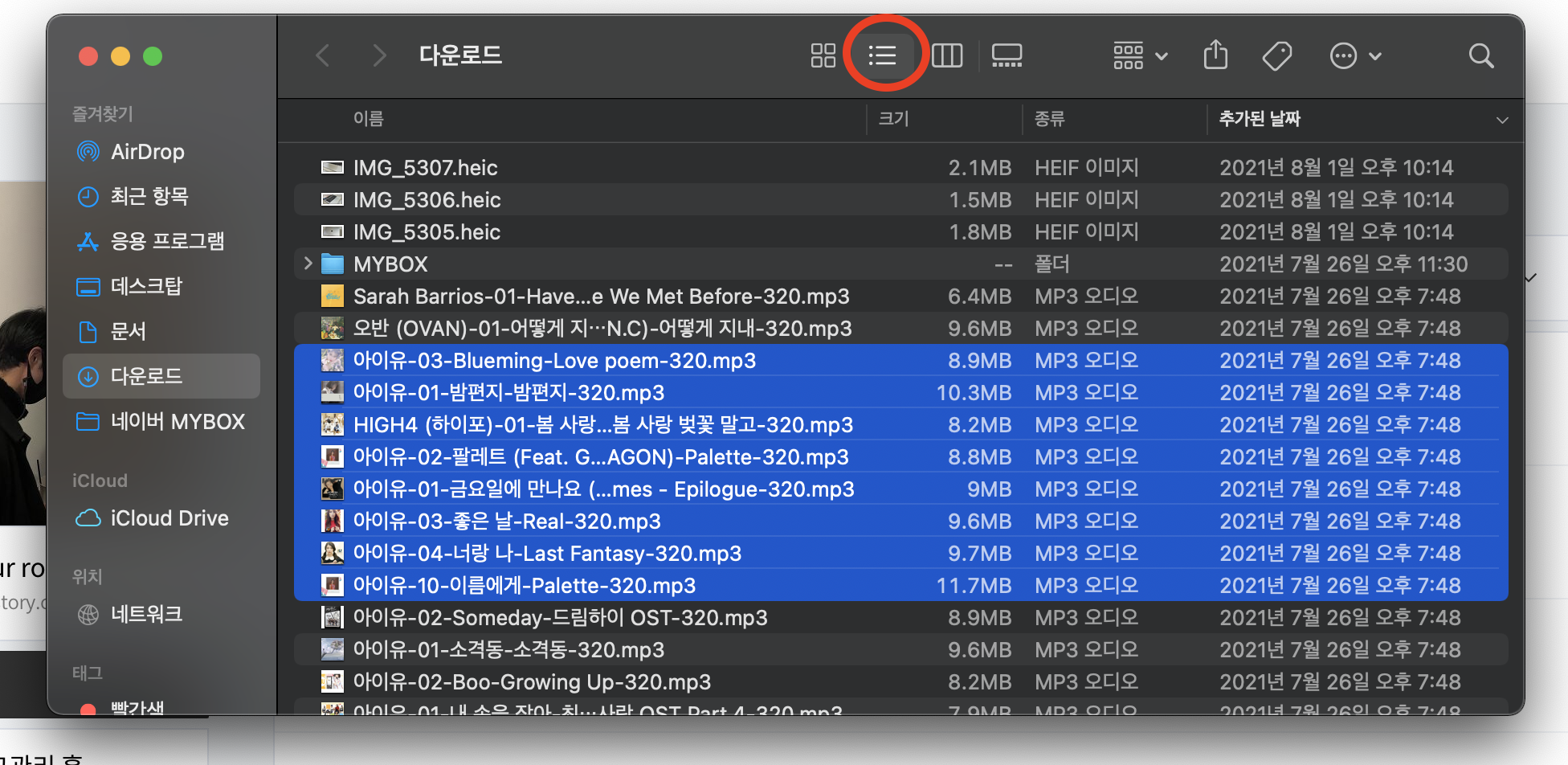Image resolution: width=1568 pixels, height=765 pixels.
Task: Open 문서 in the sidebar
Action: [x=161, y=331]
